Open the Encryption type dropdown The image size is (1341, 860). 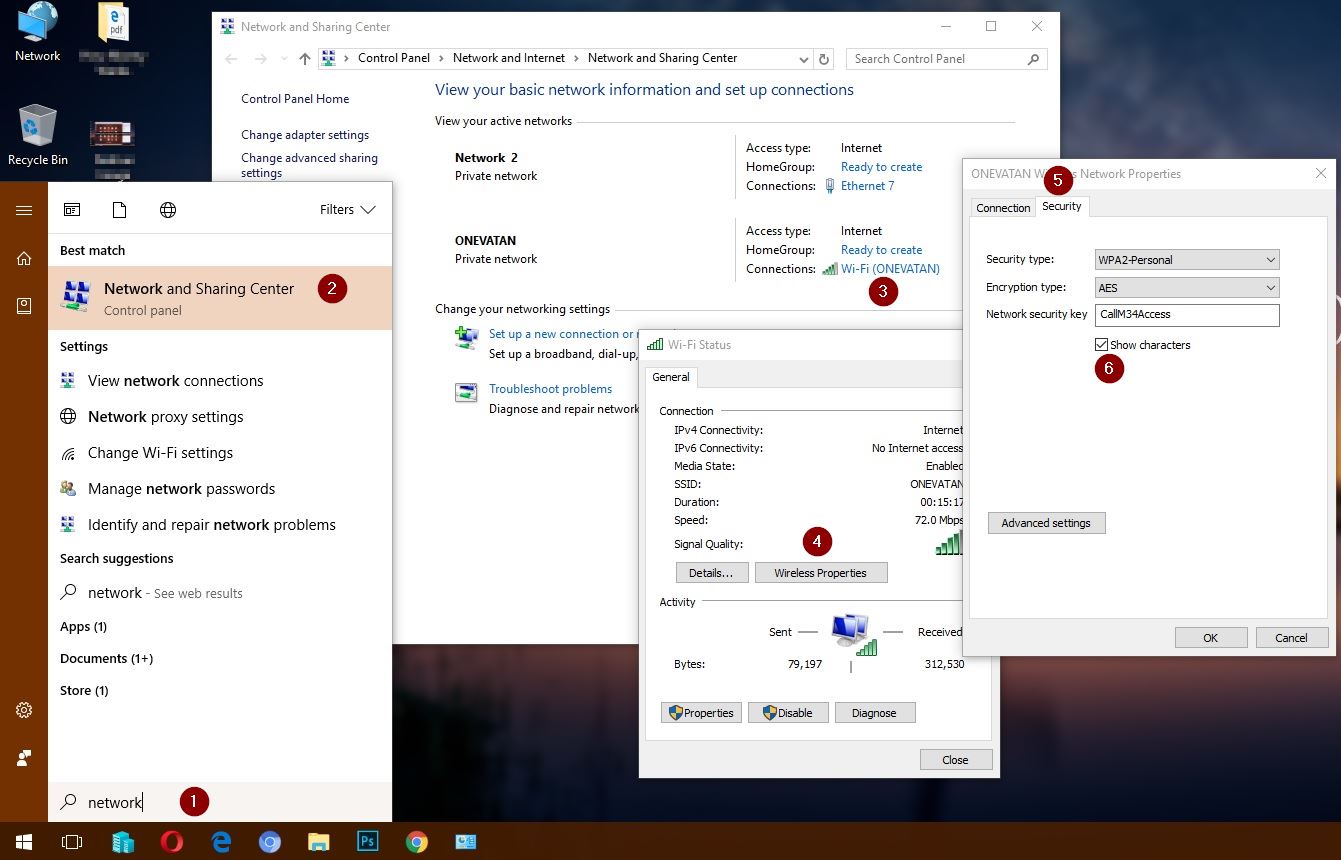(x=1187, y=288)
